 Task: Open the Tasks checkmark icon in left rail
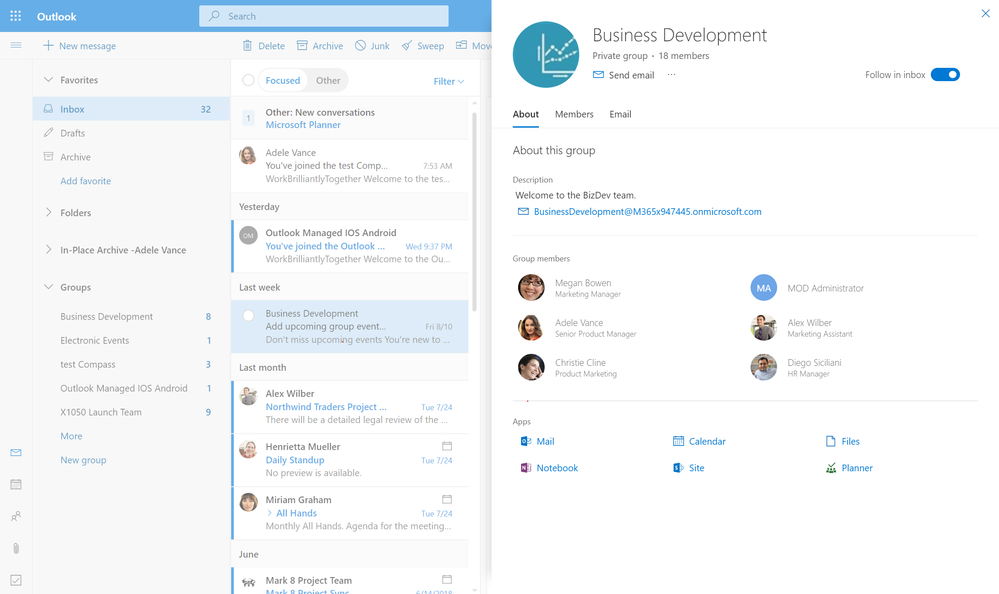pyautogui.click(x=16, y=580)
